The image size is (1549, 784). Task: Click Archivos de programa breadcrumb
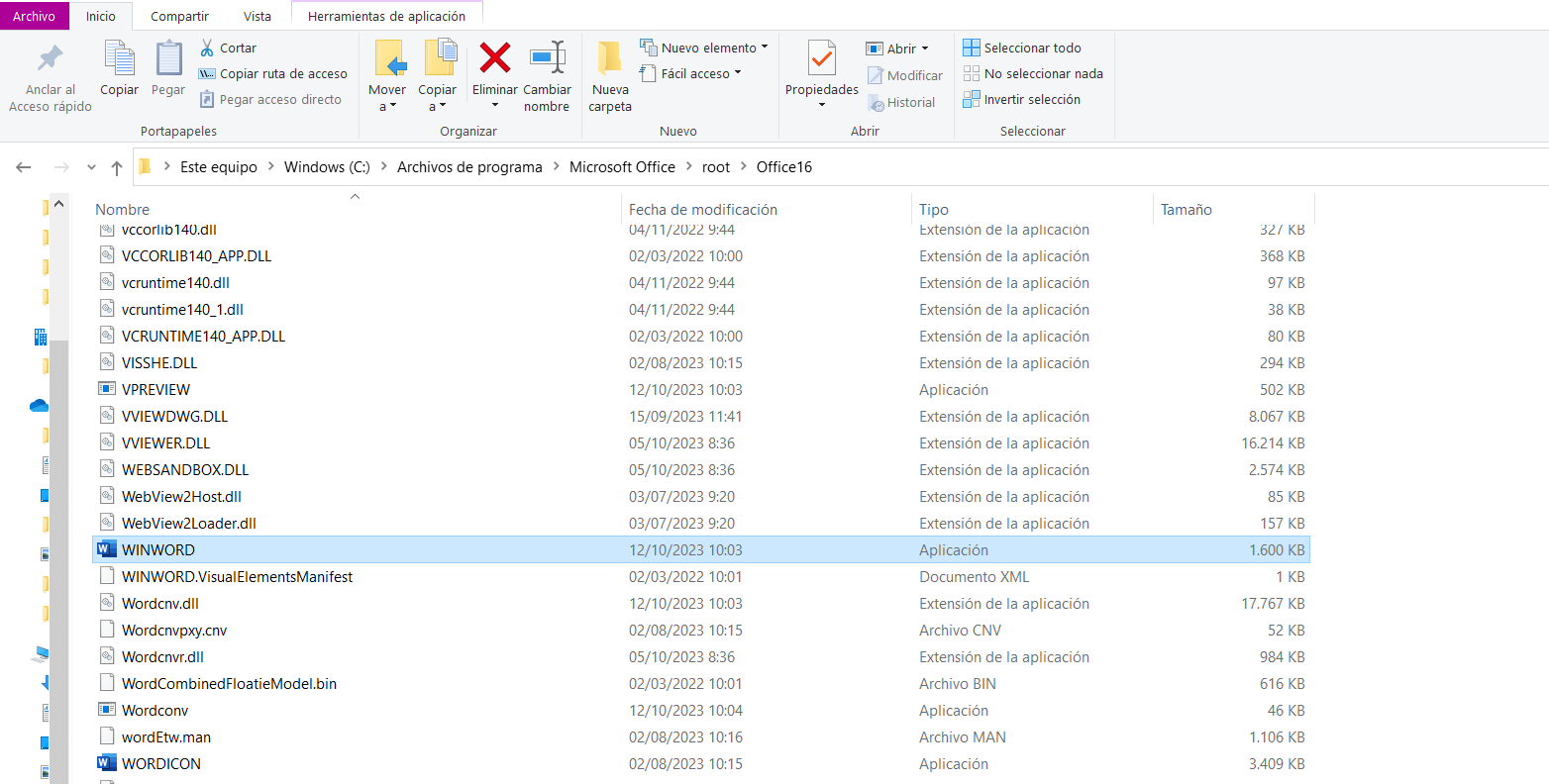pos(469,166)
